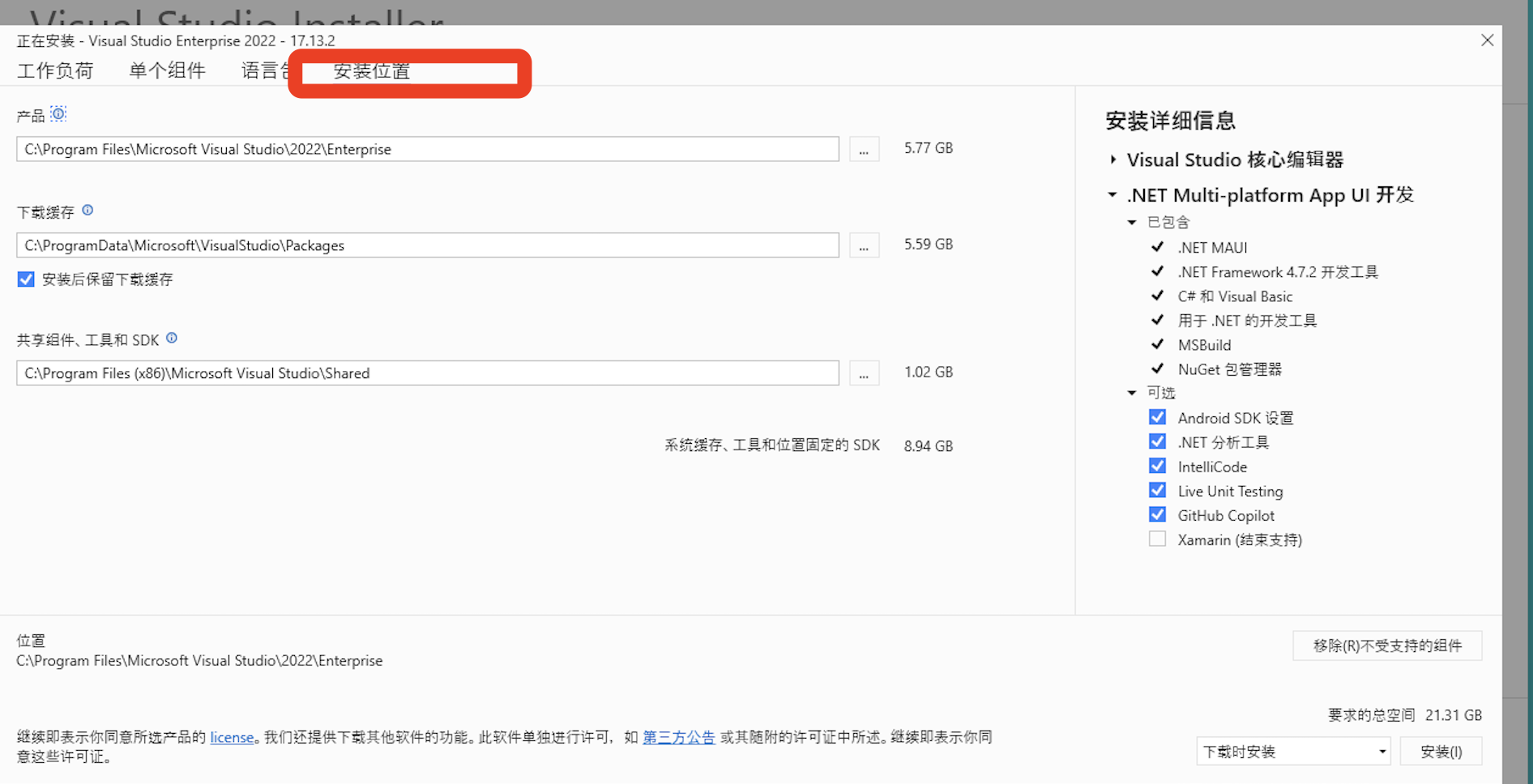Viewport: 1533px width, 784px height.
Task: Click the 21.31 GB total space value
Action: click(x=1454, y=715)
